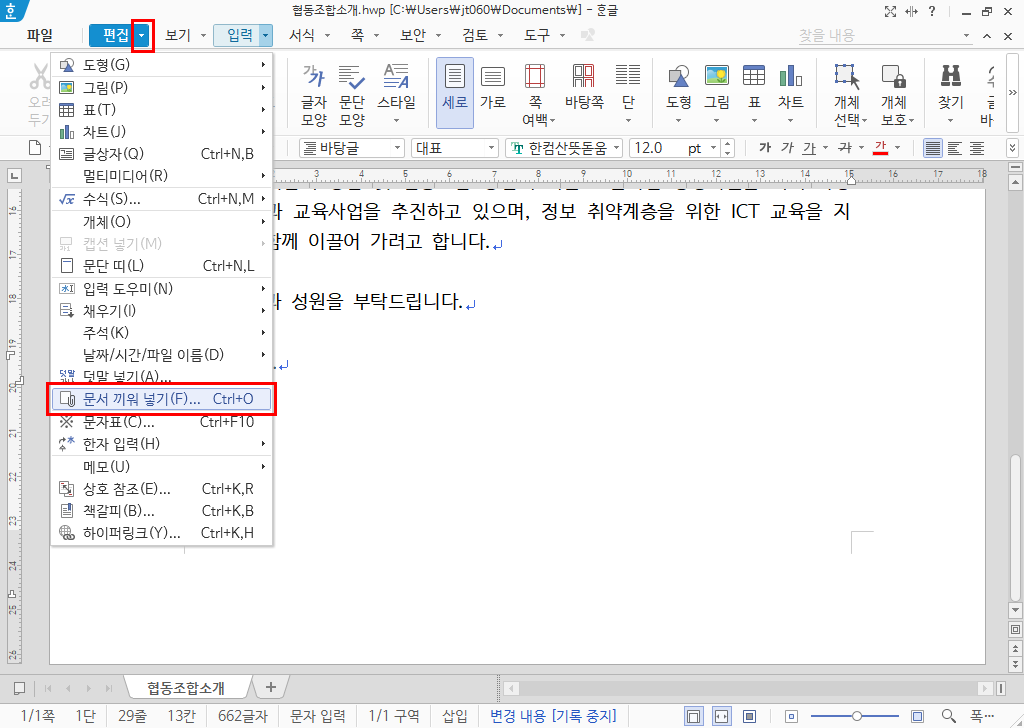Select 세로 portrait orientation
This screenshot has width=1024, height=728.
tap(455, 93)
